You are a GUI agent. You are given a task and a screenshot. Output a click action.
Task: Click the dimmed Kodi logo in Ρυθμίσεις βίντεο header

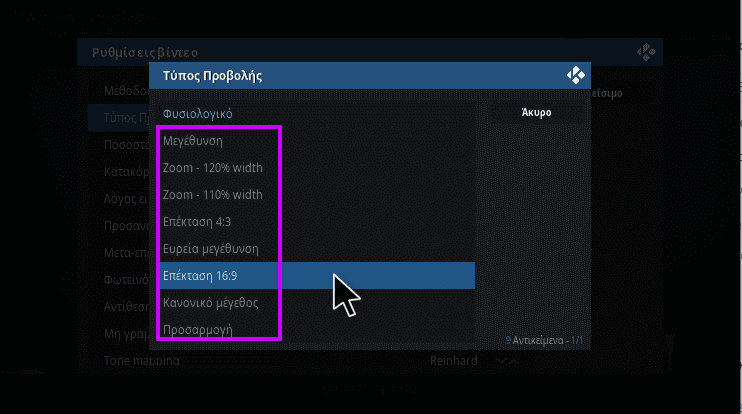click(646, 52)
